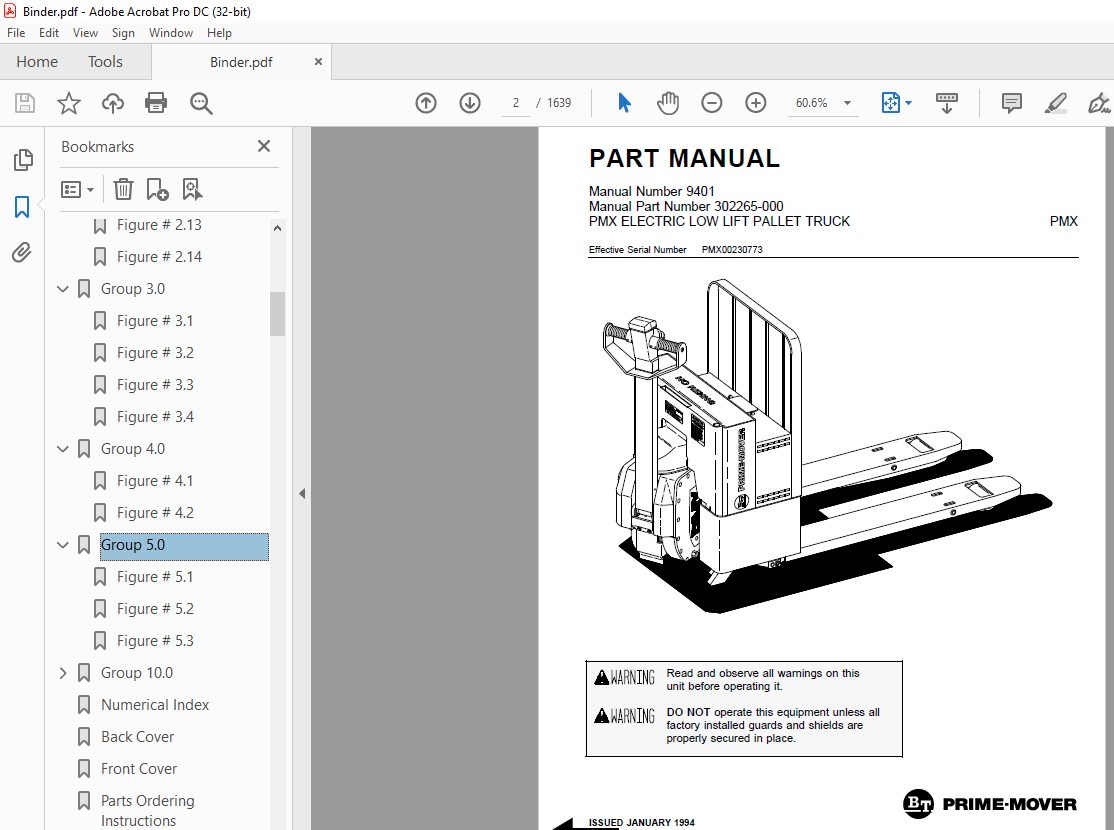
Task: Open the Figure # 4.1 bookmark
Action: (x=155, y=480)
